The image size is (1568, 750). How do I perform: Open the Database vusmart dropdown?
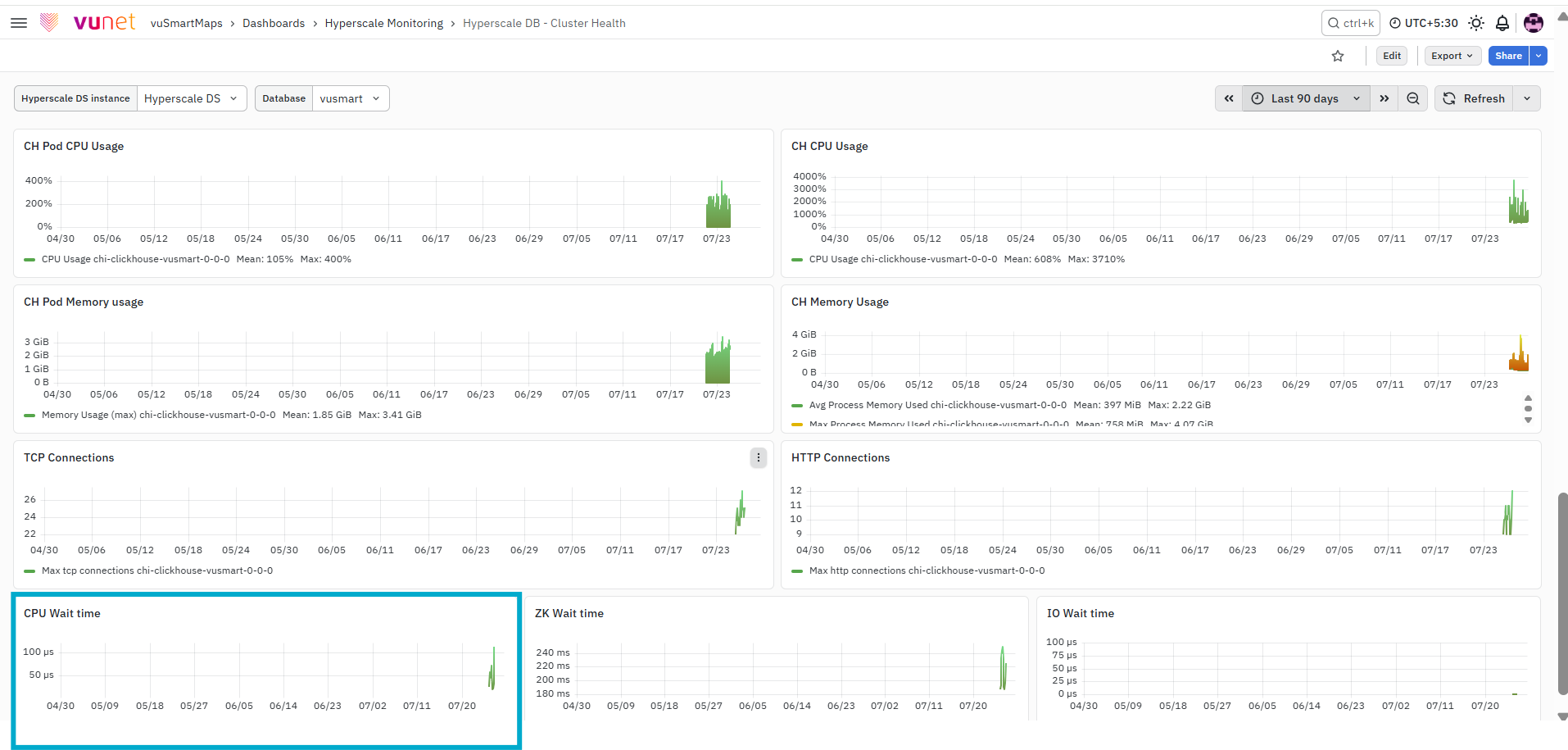coord(351,98)
